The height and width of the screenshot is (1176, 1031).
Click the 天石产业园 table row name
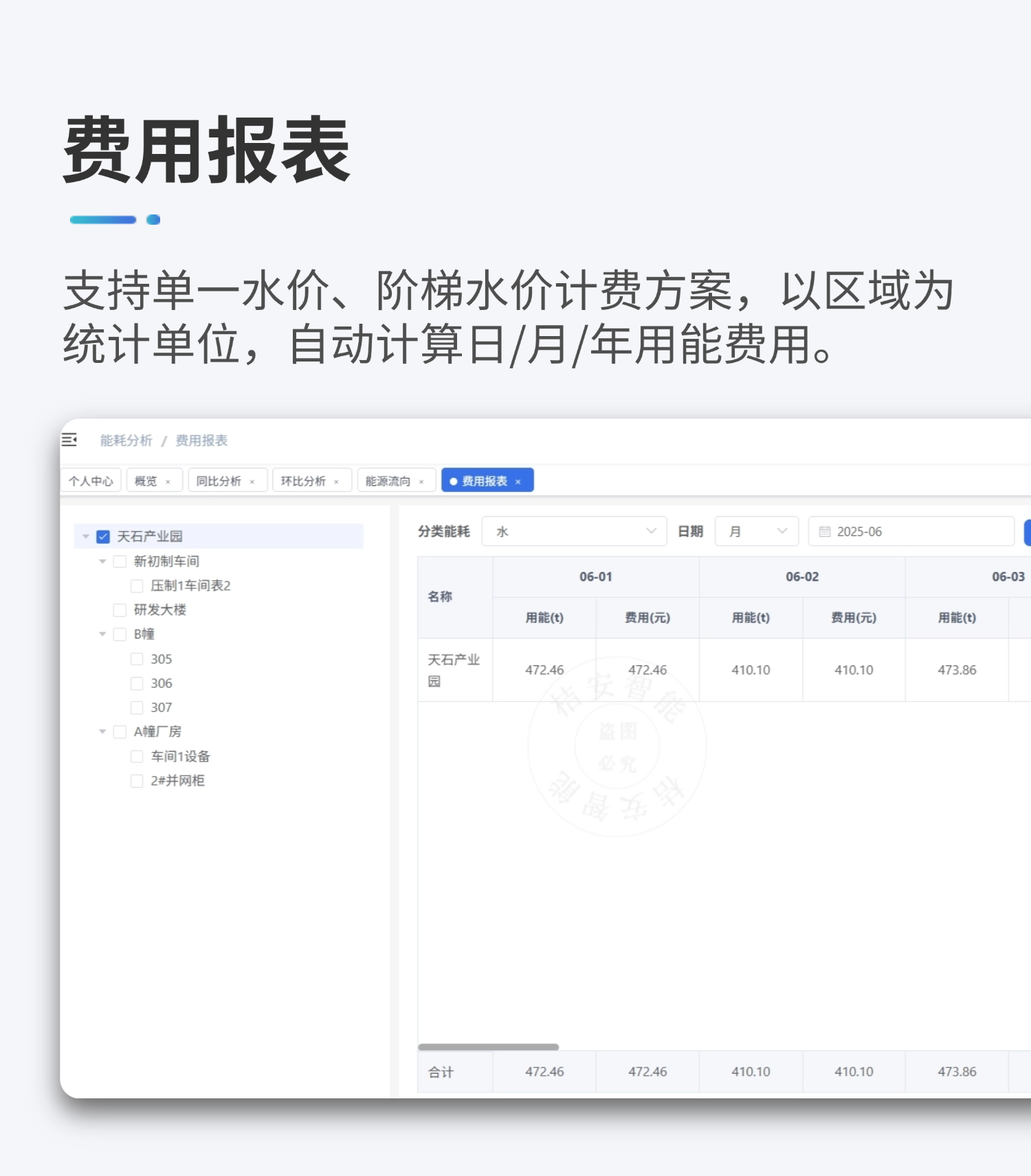coord(454,670)
